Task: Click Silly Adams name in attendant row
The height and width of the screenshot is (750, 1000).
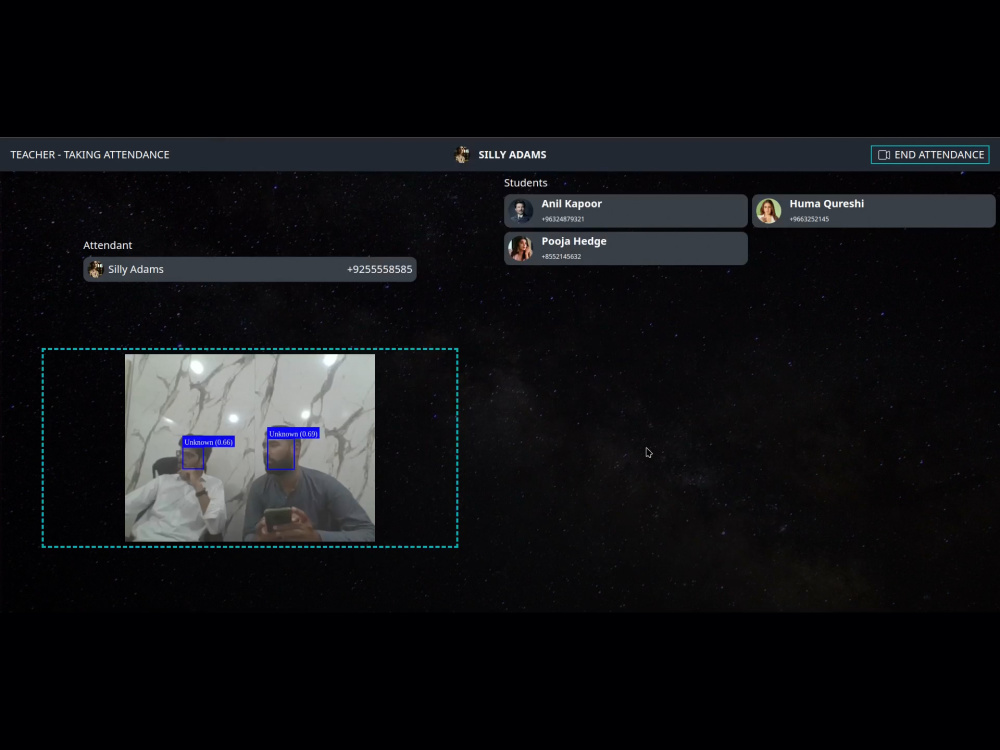Action: [x=136, y=270]
